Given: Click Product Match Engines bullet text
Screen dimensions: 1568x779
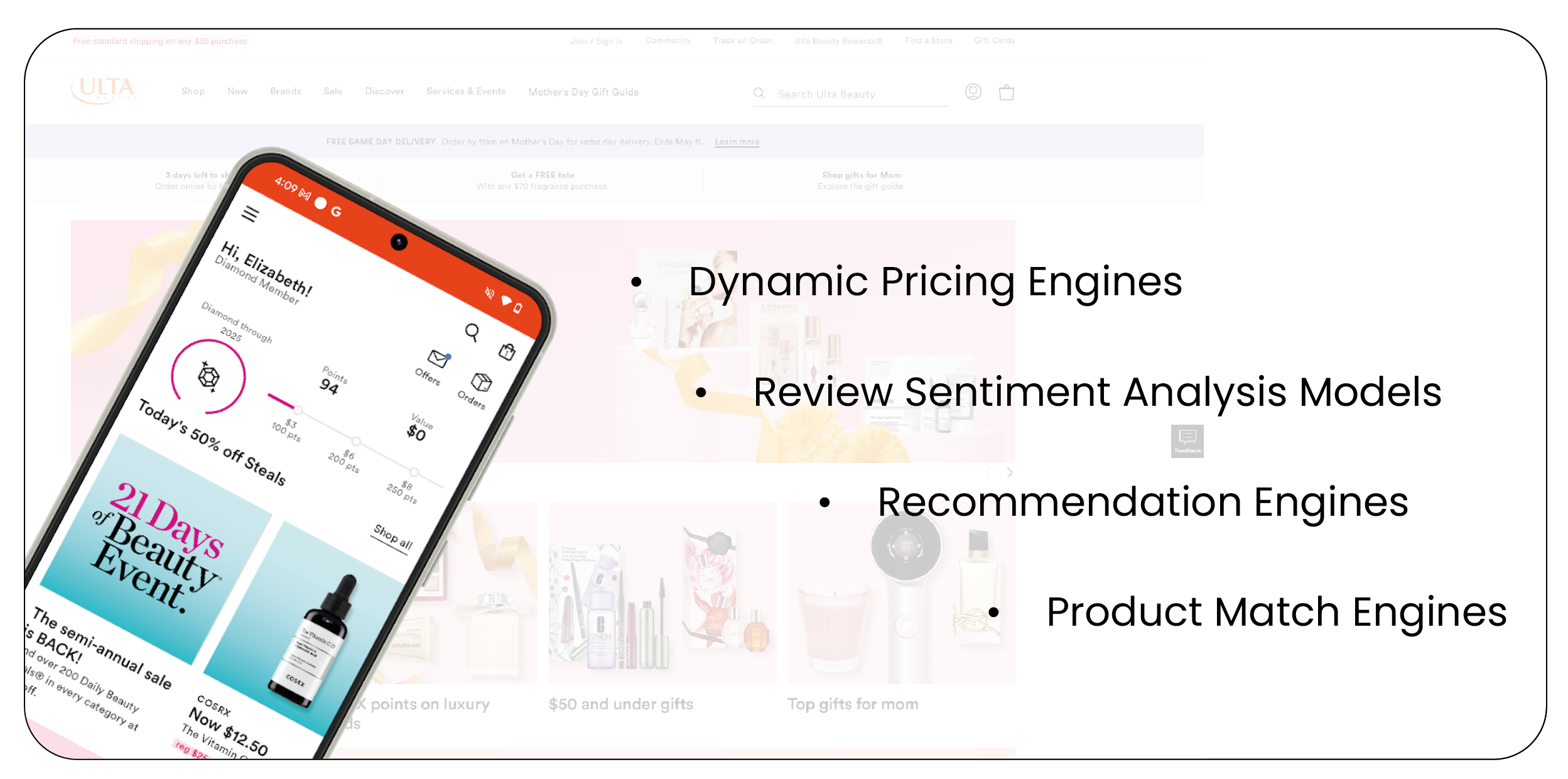Looking at the screenshot, I should pos(1276,613).
